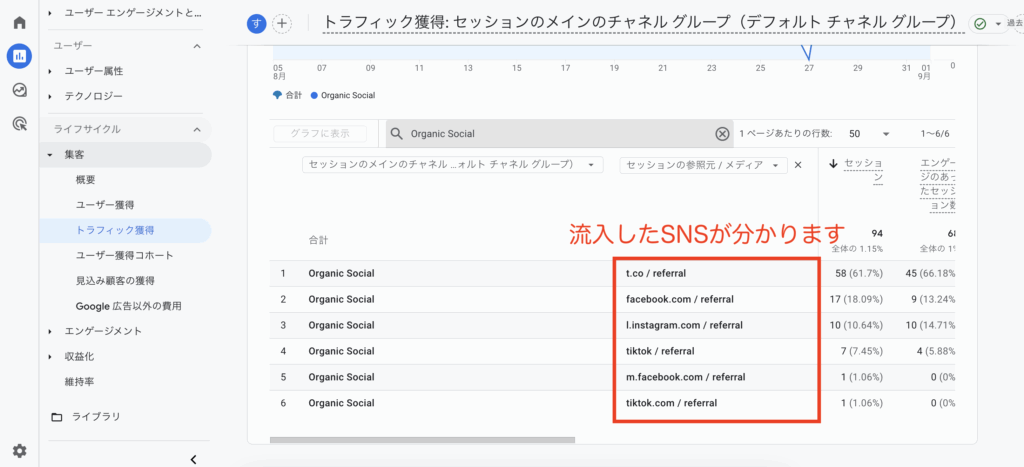Click the Organic Social search field
Image resolution: width=1024 pixels, height=467 pixels.
(x=560, y=134)
